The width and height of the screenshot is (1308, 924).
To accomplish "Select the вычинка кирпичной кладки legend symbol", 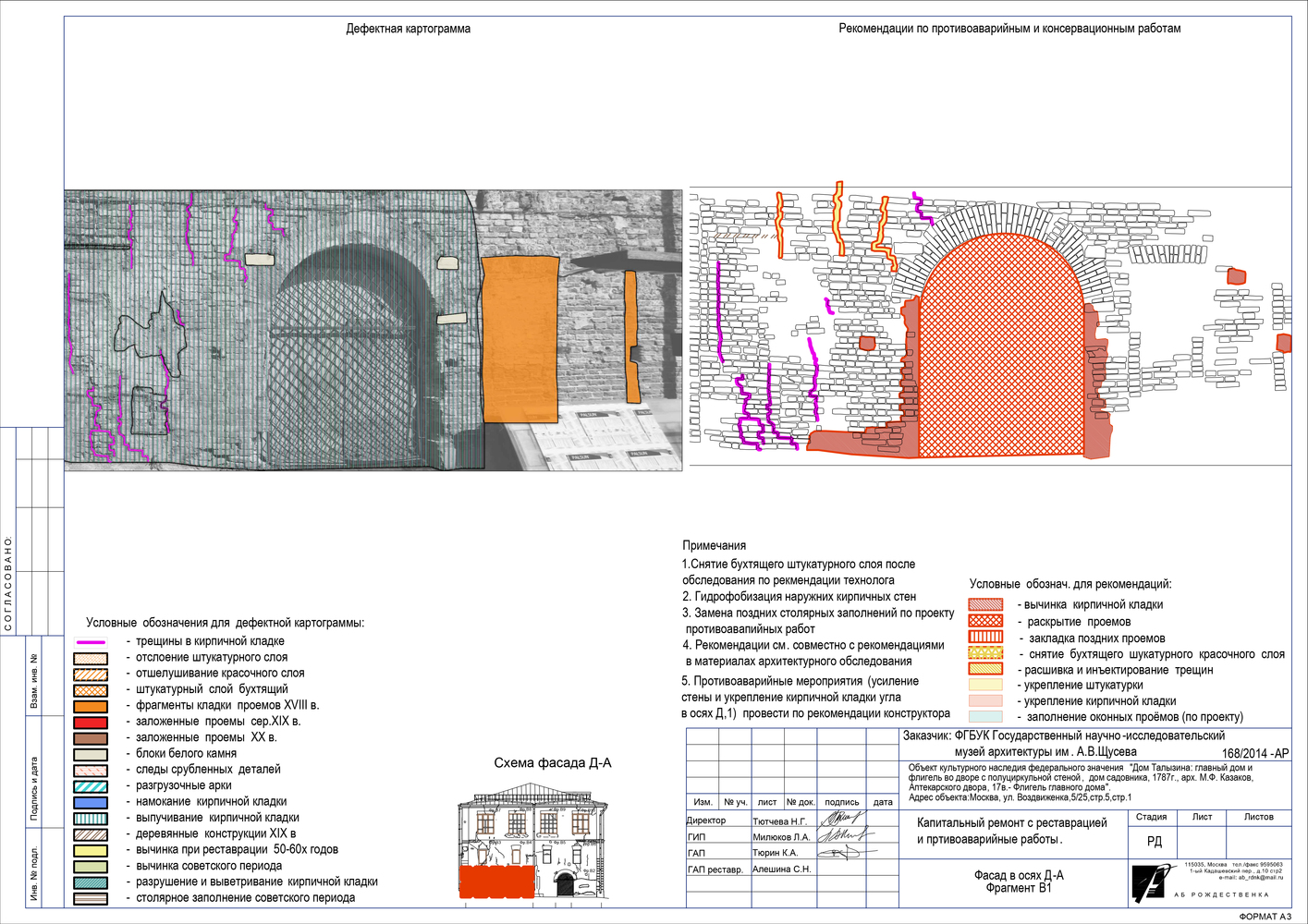I will (984, 604).
